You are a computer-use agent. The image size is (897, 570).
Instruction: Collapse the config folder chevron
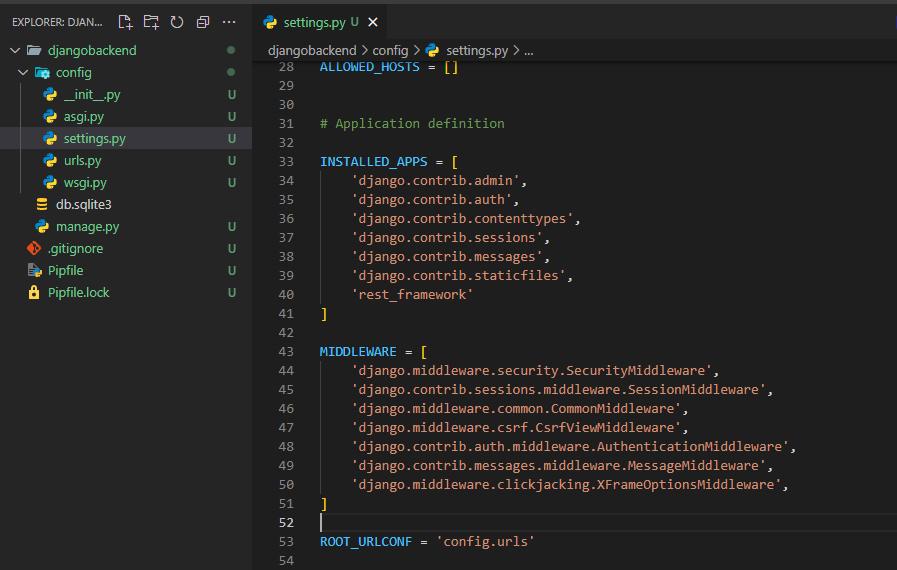coord(23,73)
